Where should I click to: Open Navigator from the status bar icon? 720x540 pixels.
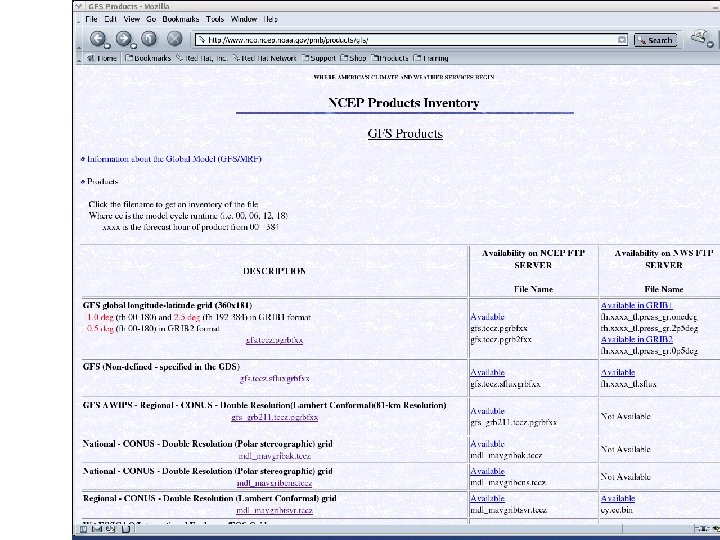pos(84,529)
